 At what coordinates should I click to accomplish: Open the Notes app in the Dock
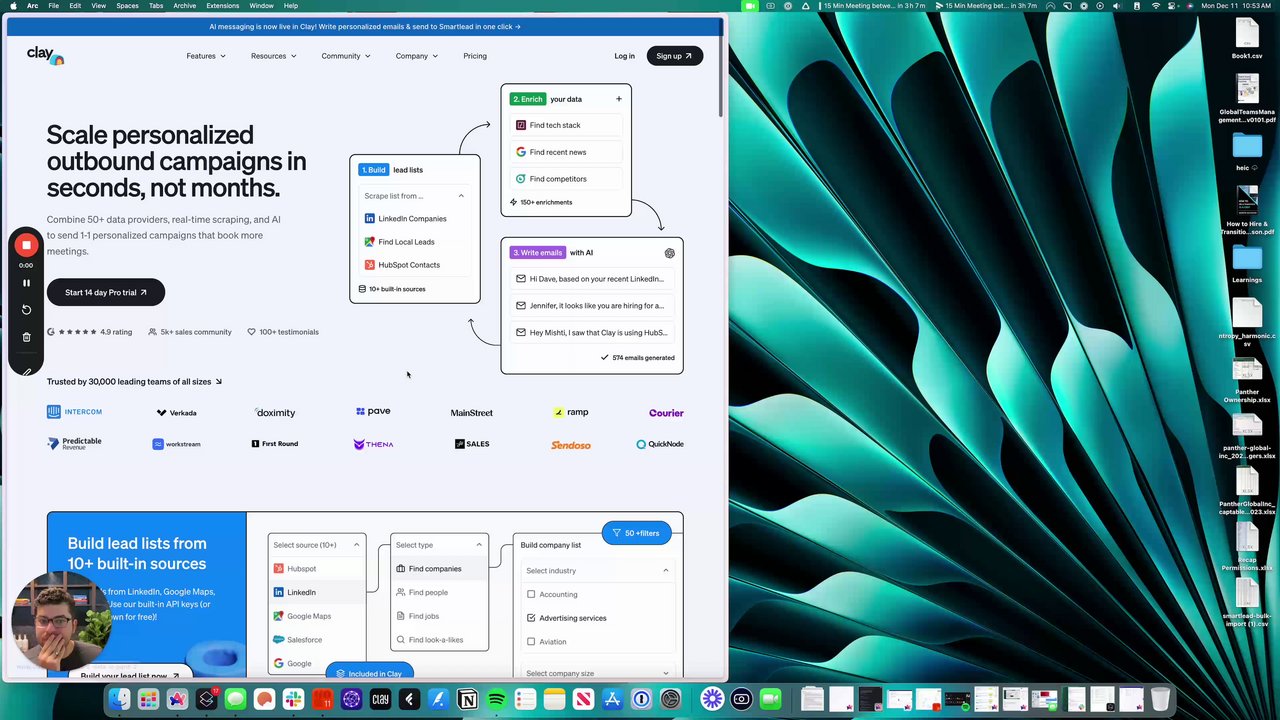[x=554, y=699]
